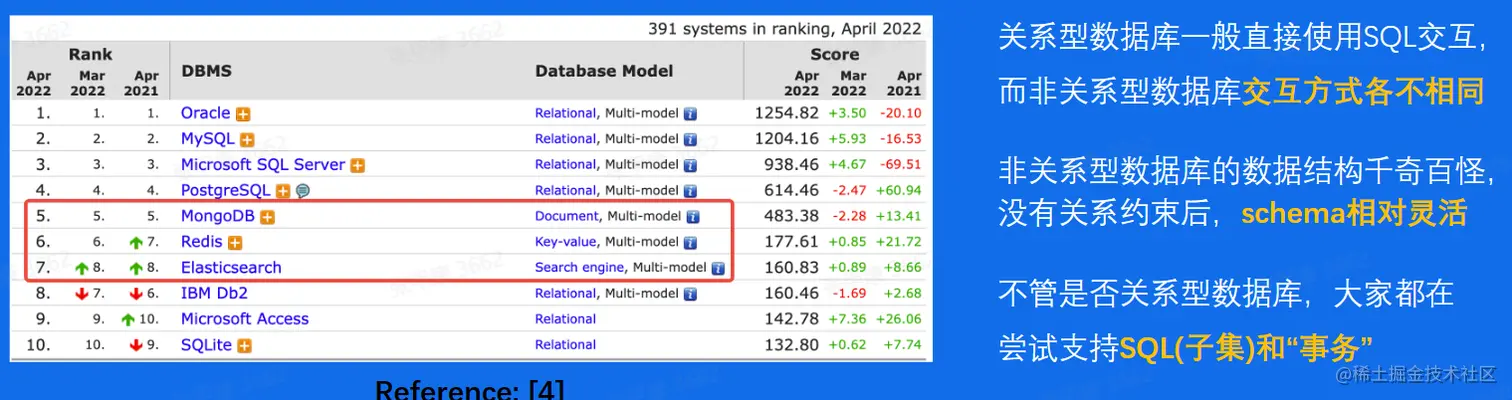Image resolution: width=1512 pixels, height=400 pixels.
Task: Select the SQLite score 132.80
Action: (791, 345)
